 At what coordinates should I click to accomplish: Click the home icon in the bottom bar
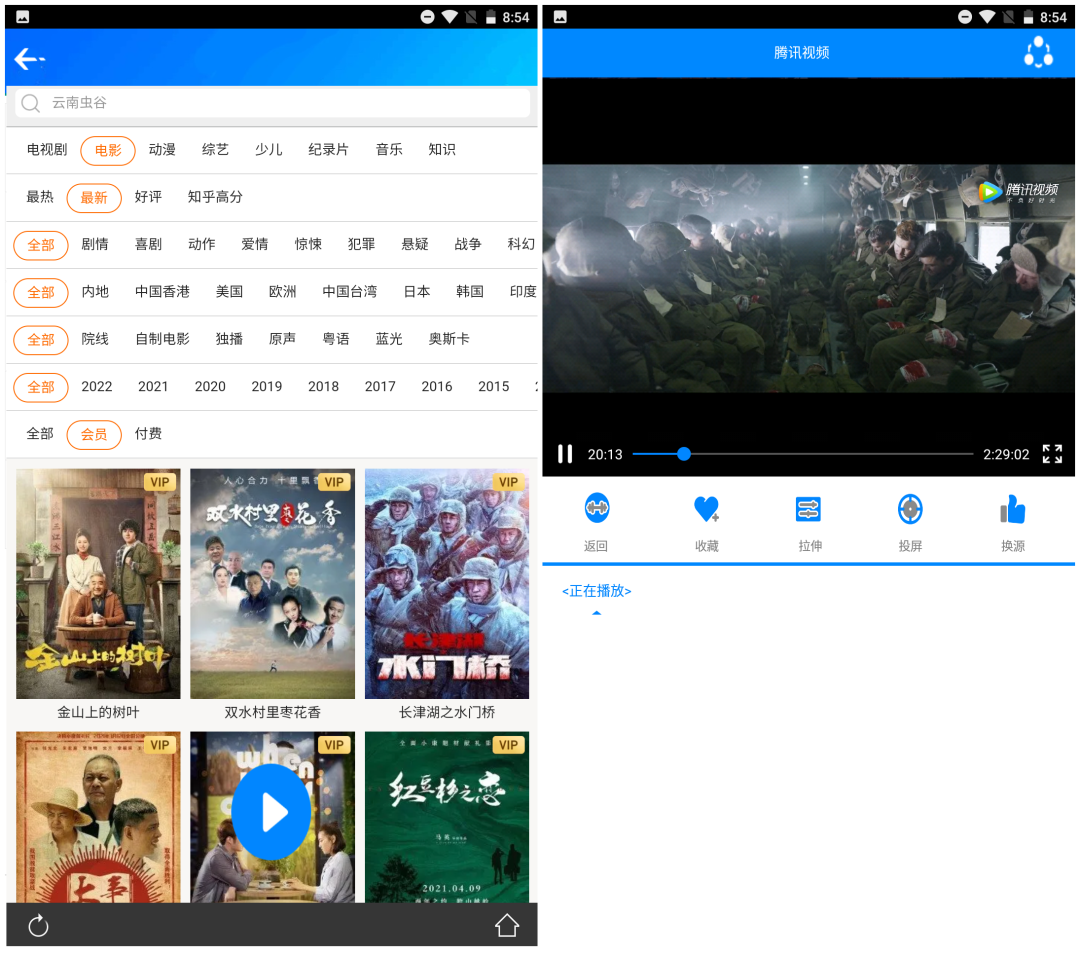click(507, 925)
